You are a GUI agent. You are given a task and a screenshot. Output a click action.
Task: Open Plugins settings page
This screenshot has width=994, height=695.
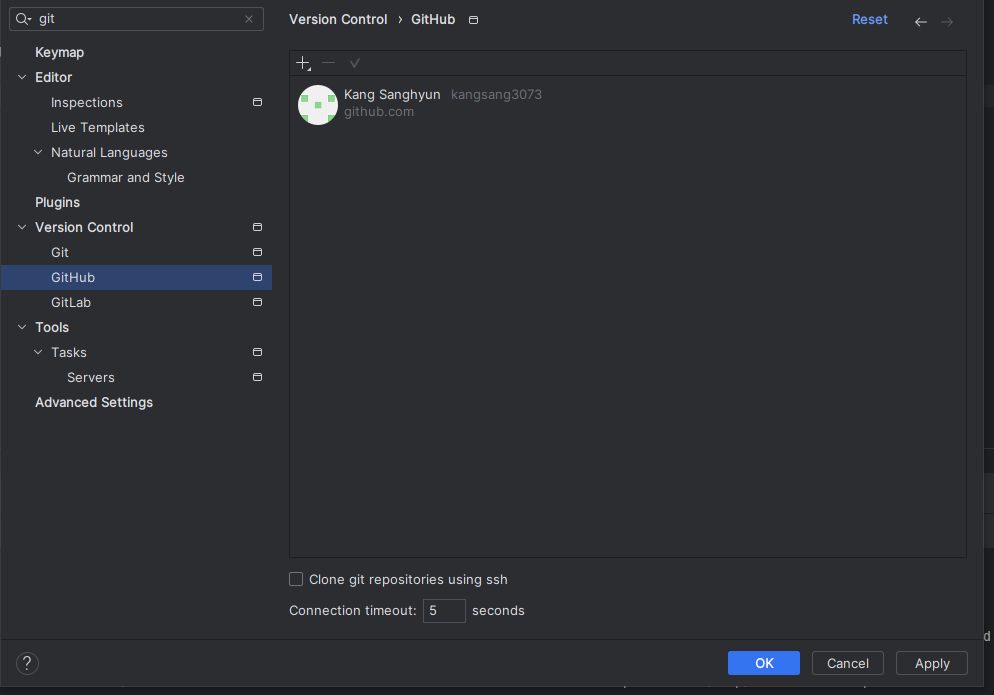tap(58, 202)
